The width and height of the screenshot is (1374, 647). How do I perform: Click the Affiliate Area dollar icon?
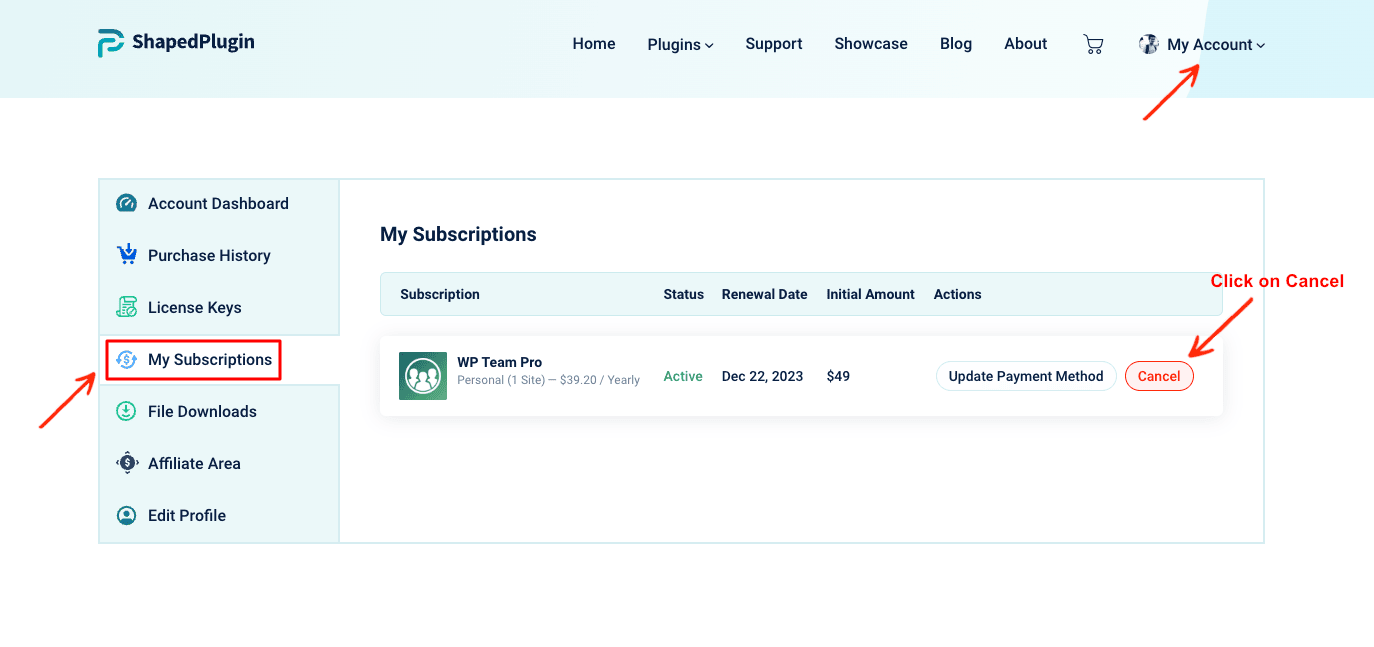pyautogui.click(x=126, y=463)
